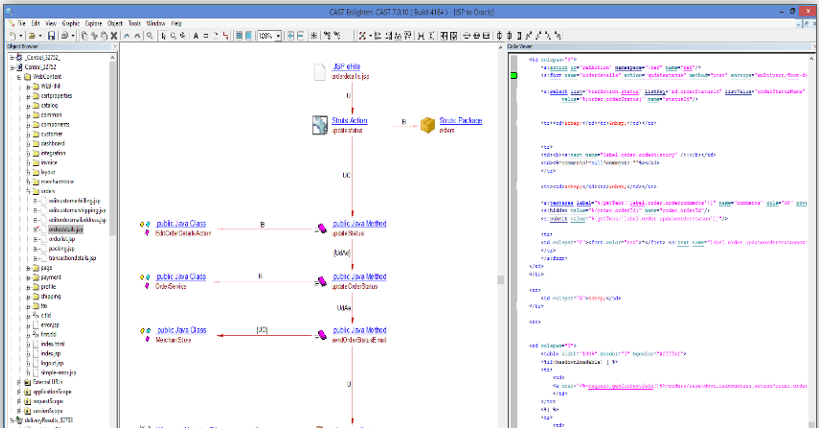Close the Object Browser panel
819x428 pixels.
115,47
